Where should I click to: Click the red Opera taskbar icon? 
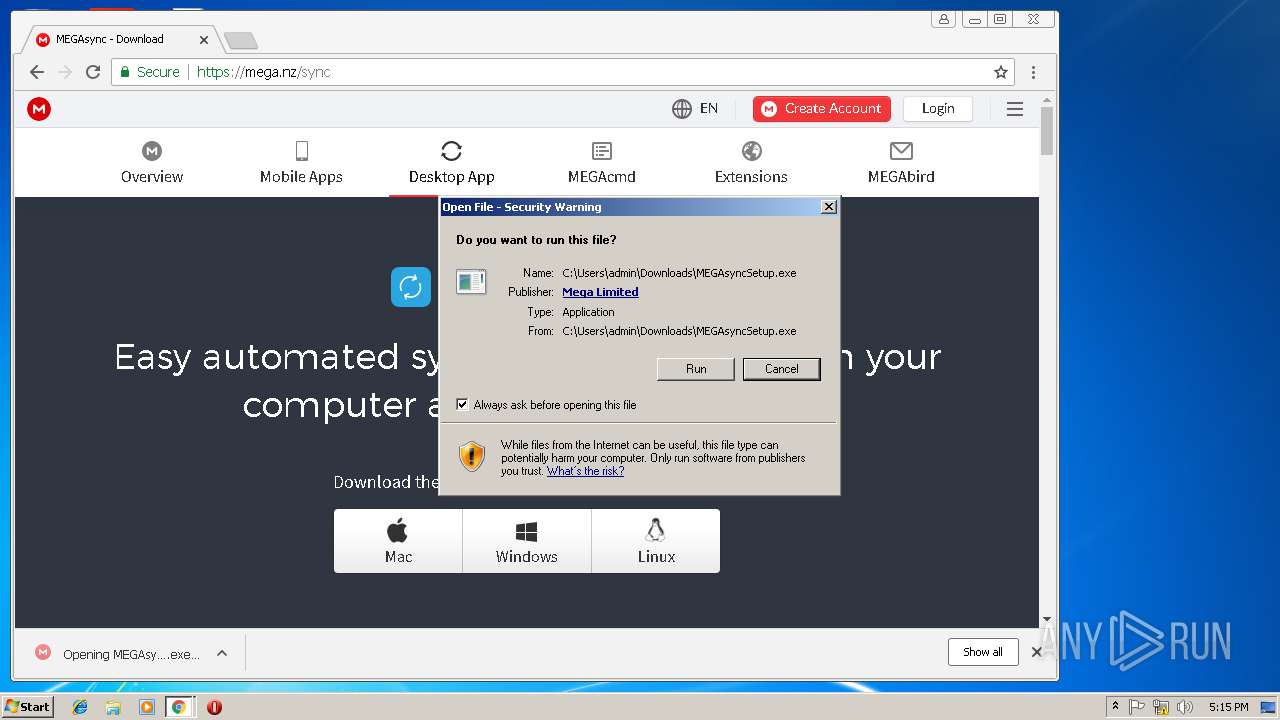coord(214,707)
